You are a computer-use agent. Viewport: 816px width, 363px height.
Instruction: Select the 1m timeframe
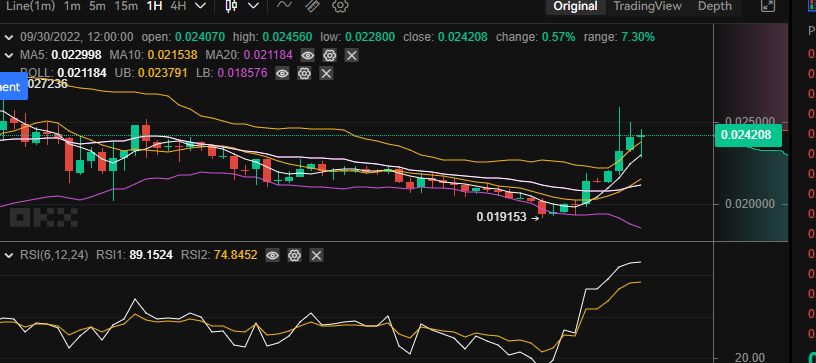coord(72,6)
